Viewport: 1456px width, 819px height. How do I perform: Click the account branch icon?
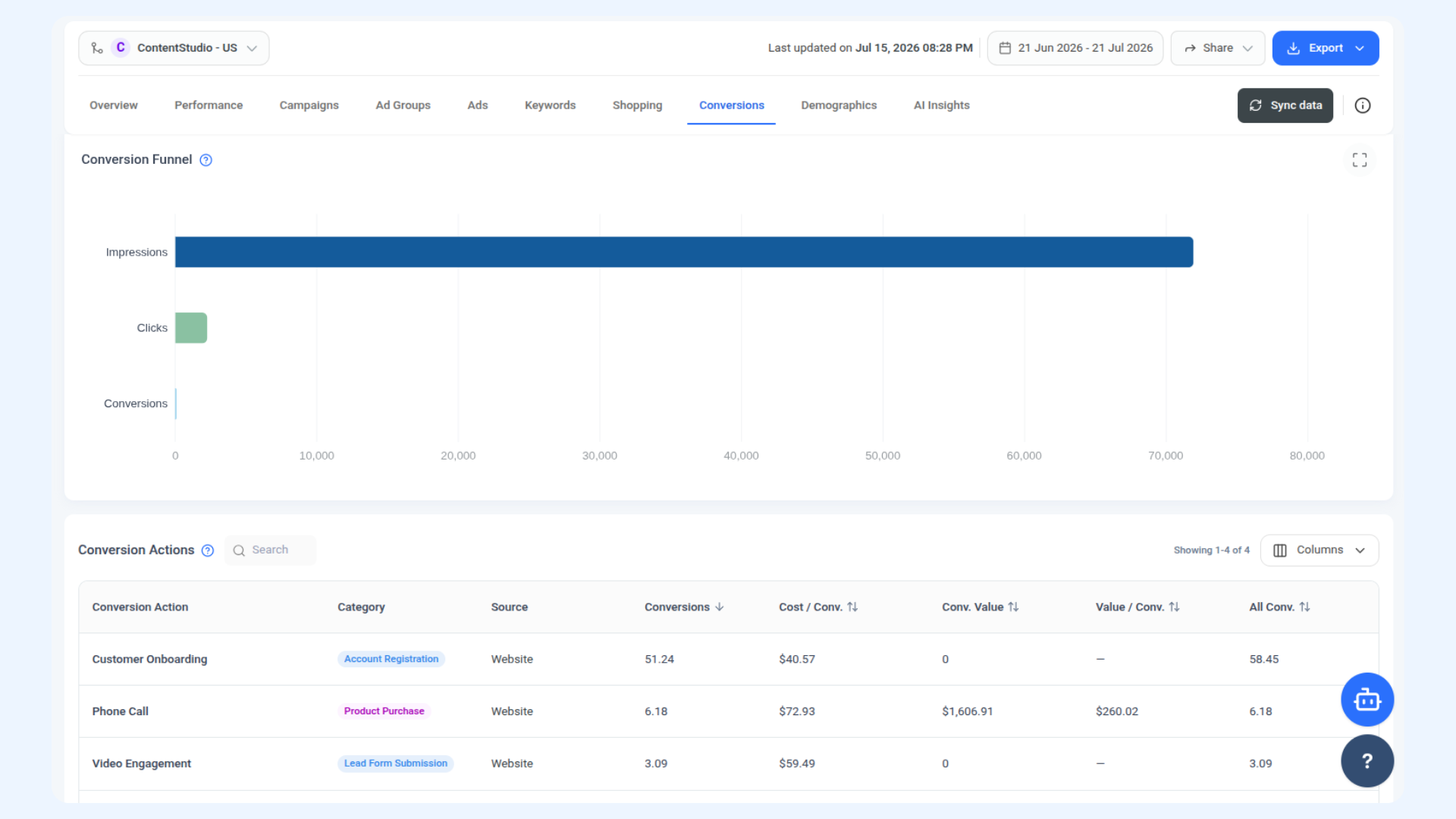pos(97,48)
